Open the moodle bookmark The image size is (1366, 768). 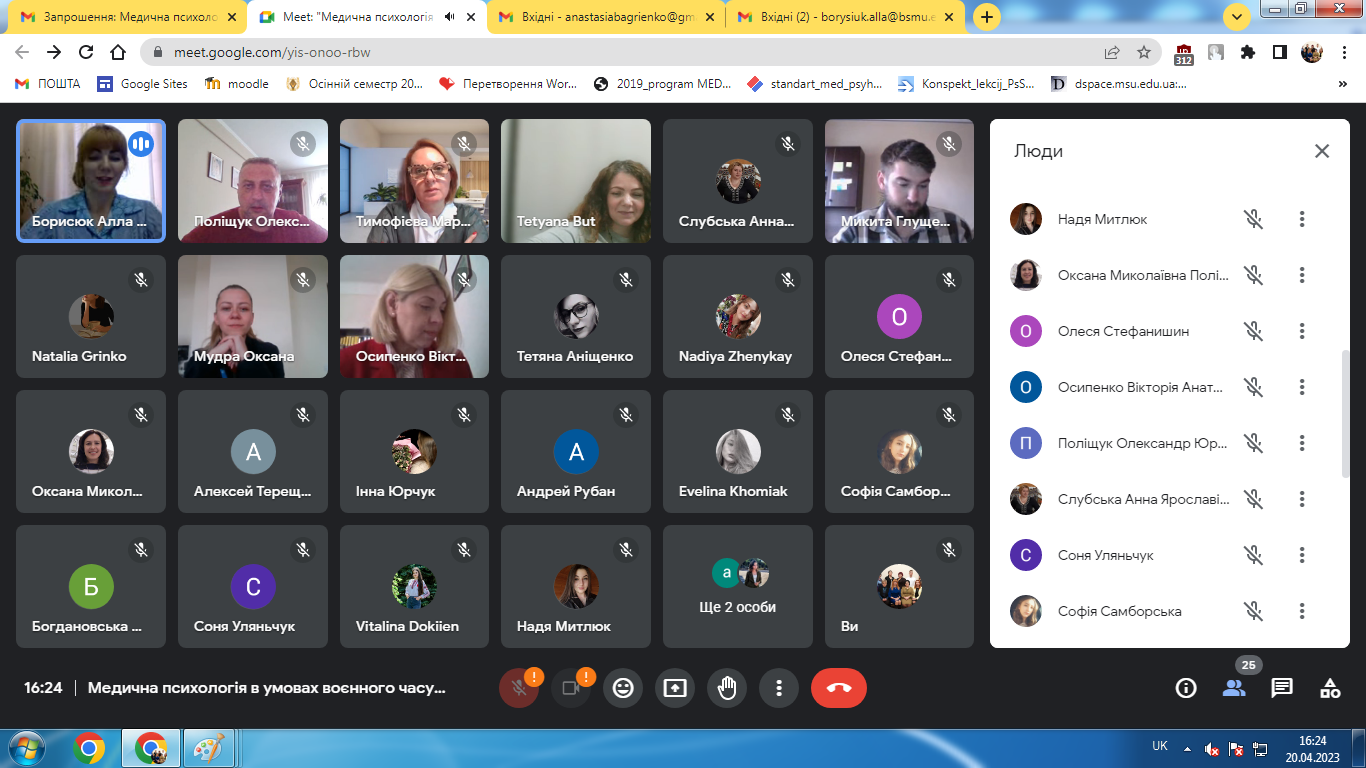tap(237, 84)
